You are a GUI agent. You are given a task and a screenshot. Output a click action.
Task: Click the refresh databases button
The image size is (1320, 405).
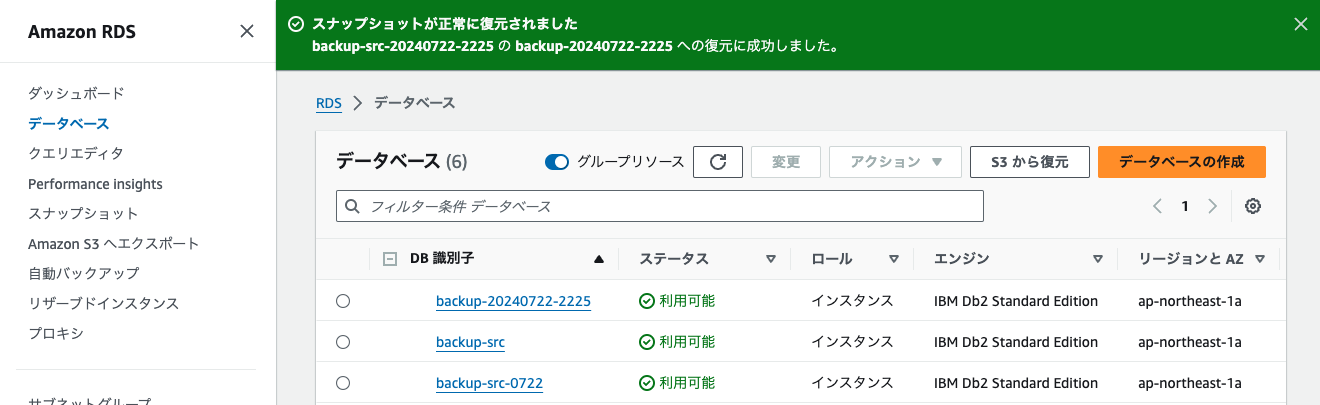point(718,162)
